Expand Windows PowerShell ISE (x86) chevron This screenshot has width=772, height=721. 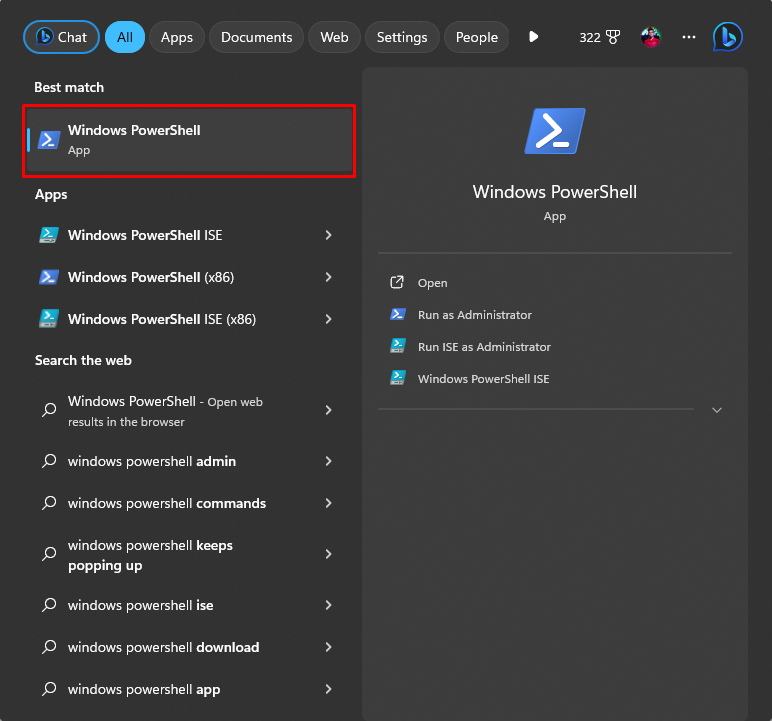[x=328, y=319]
